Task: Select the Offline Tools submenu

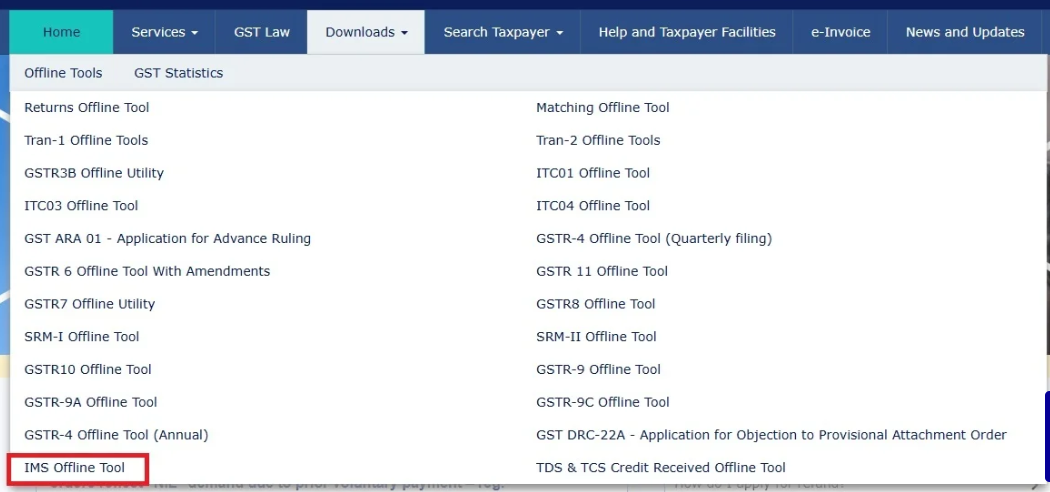Action: pos(63,73)
